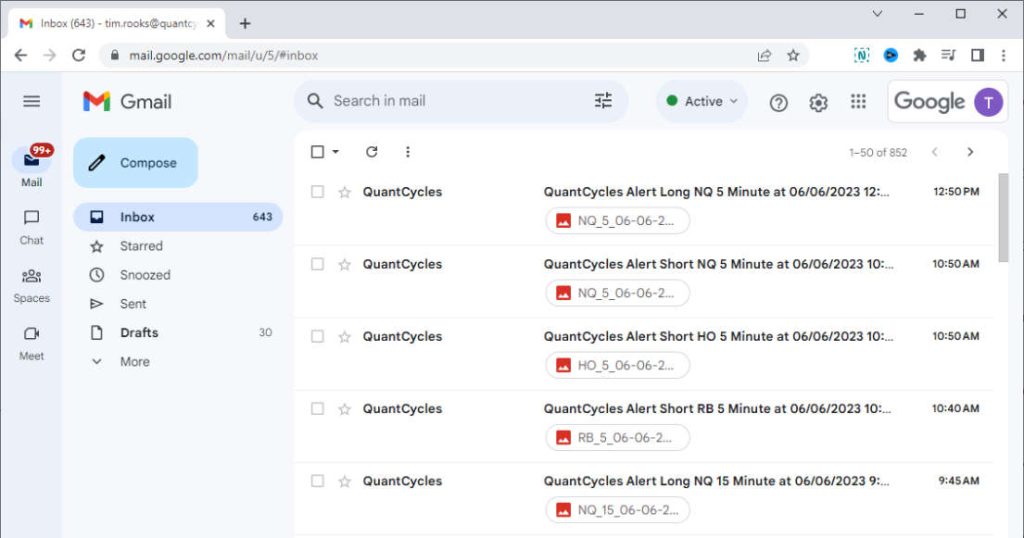Show search options filter icon
1024x538 pixels.
[603, 101]
